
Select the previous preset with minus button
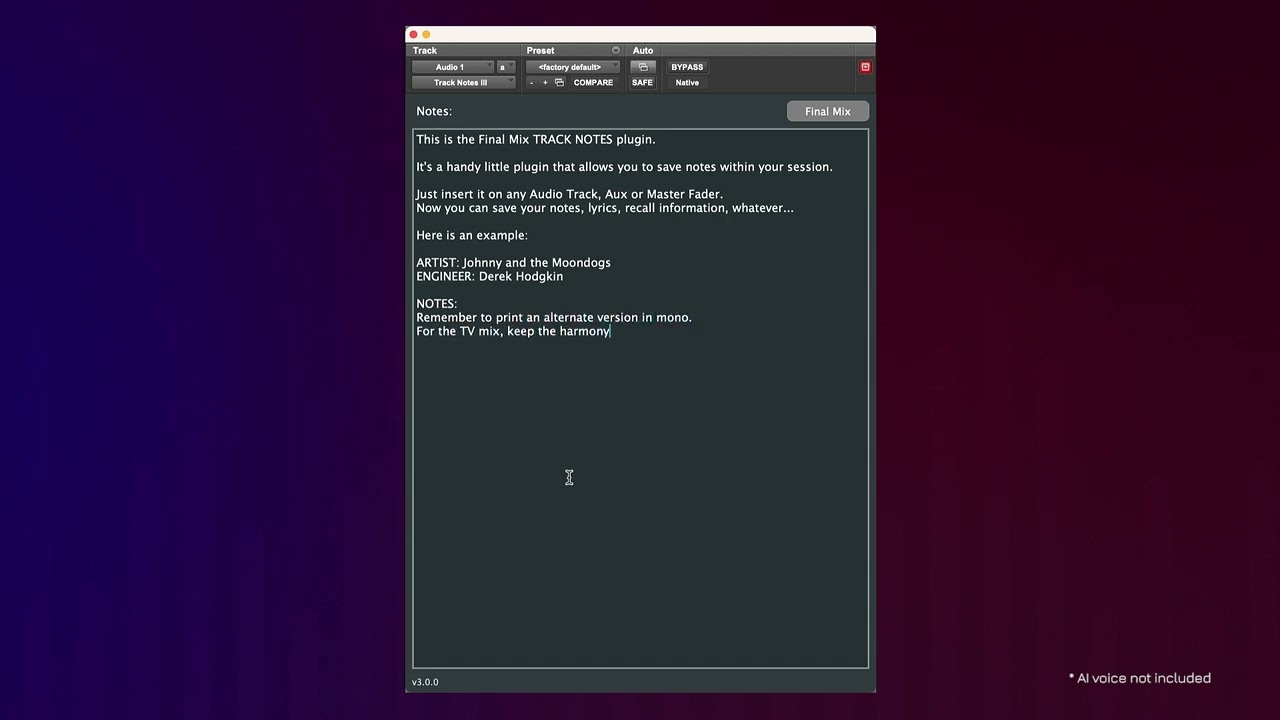[531, 83]
